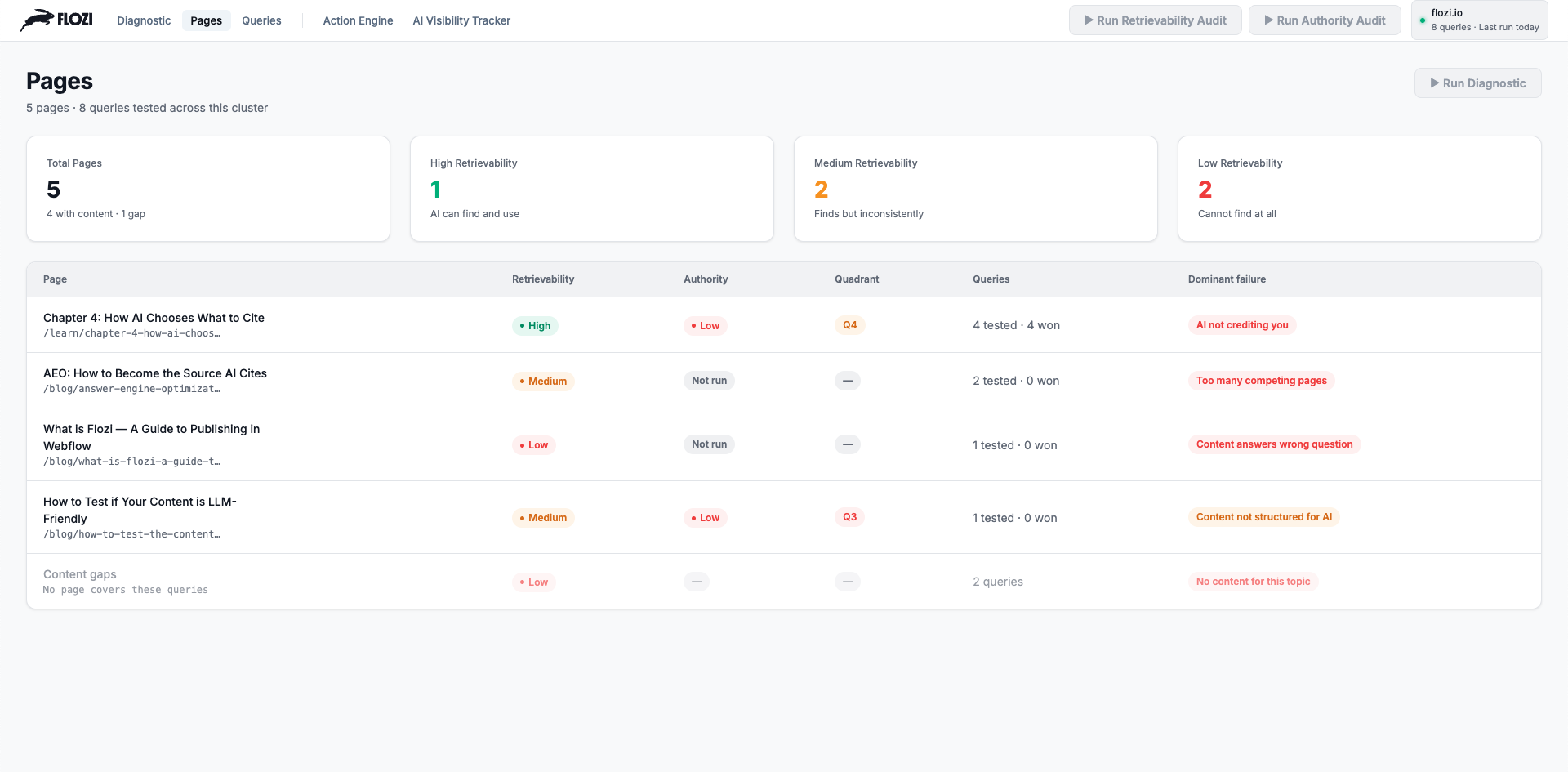The height and width of the screenshot is (772, 1568).
Task: Click the 'No content for this topic' tag
Action: coord(1254,582)
